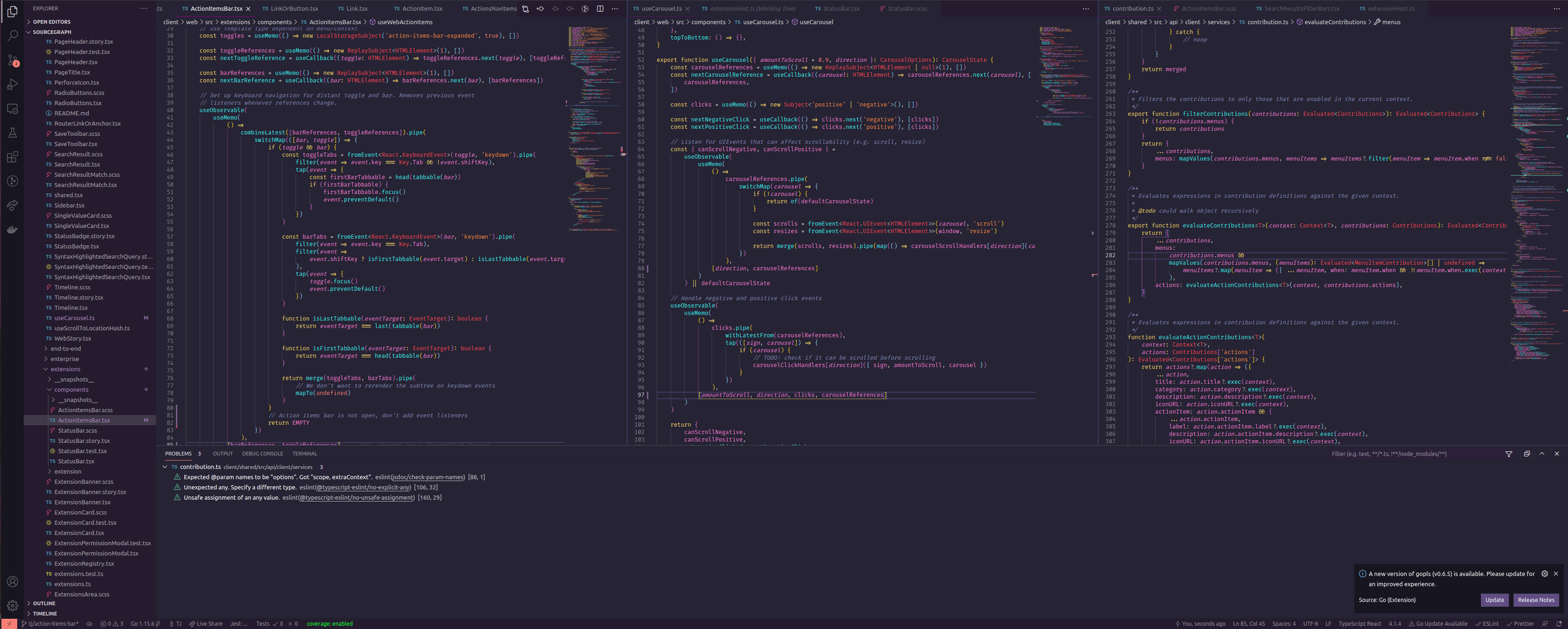The image size is (1568, 629).
Task: Dismiss the gopls update notification
Action: (1556, 574)
